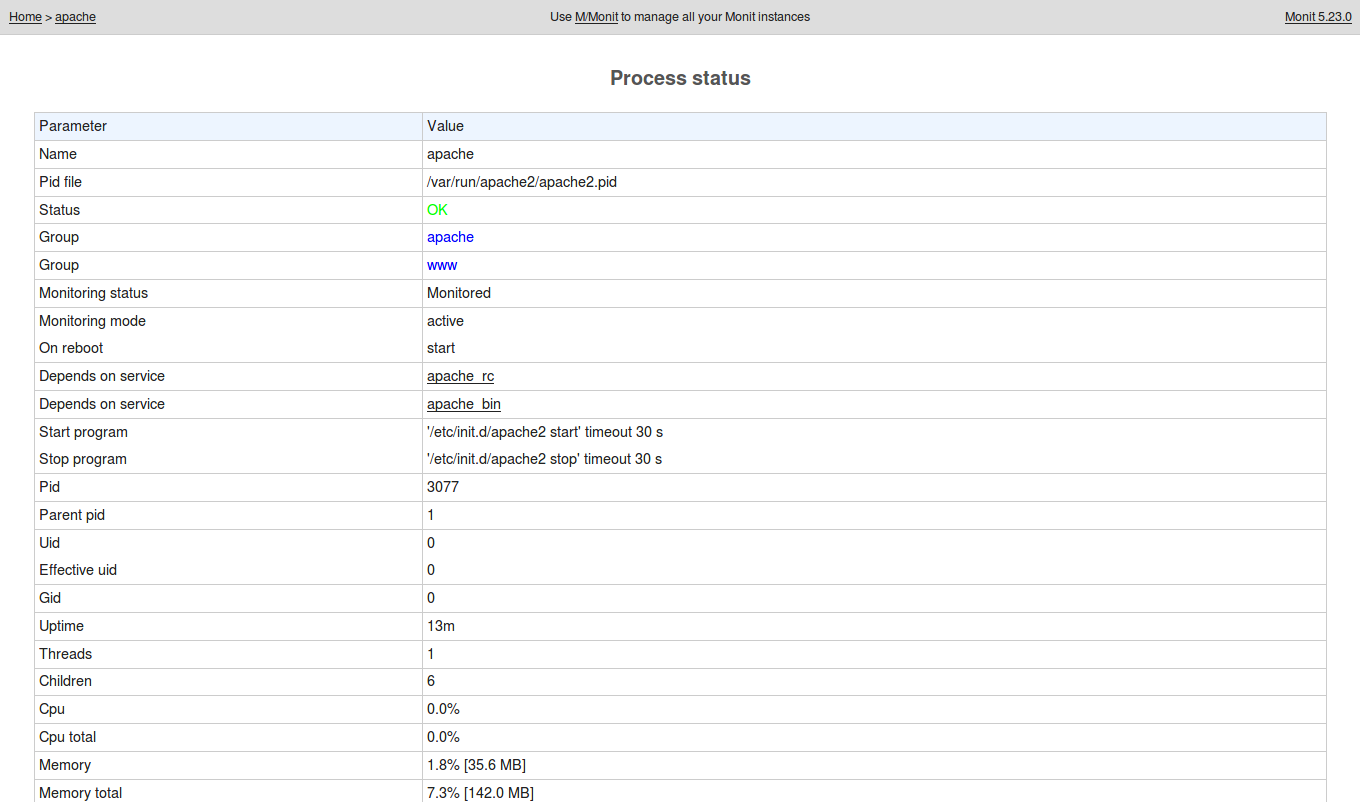Click the Name parameter label
1360x802 pixels.
[x=58, y=154]
